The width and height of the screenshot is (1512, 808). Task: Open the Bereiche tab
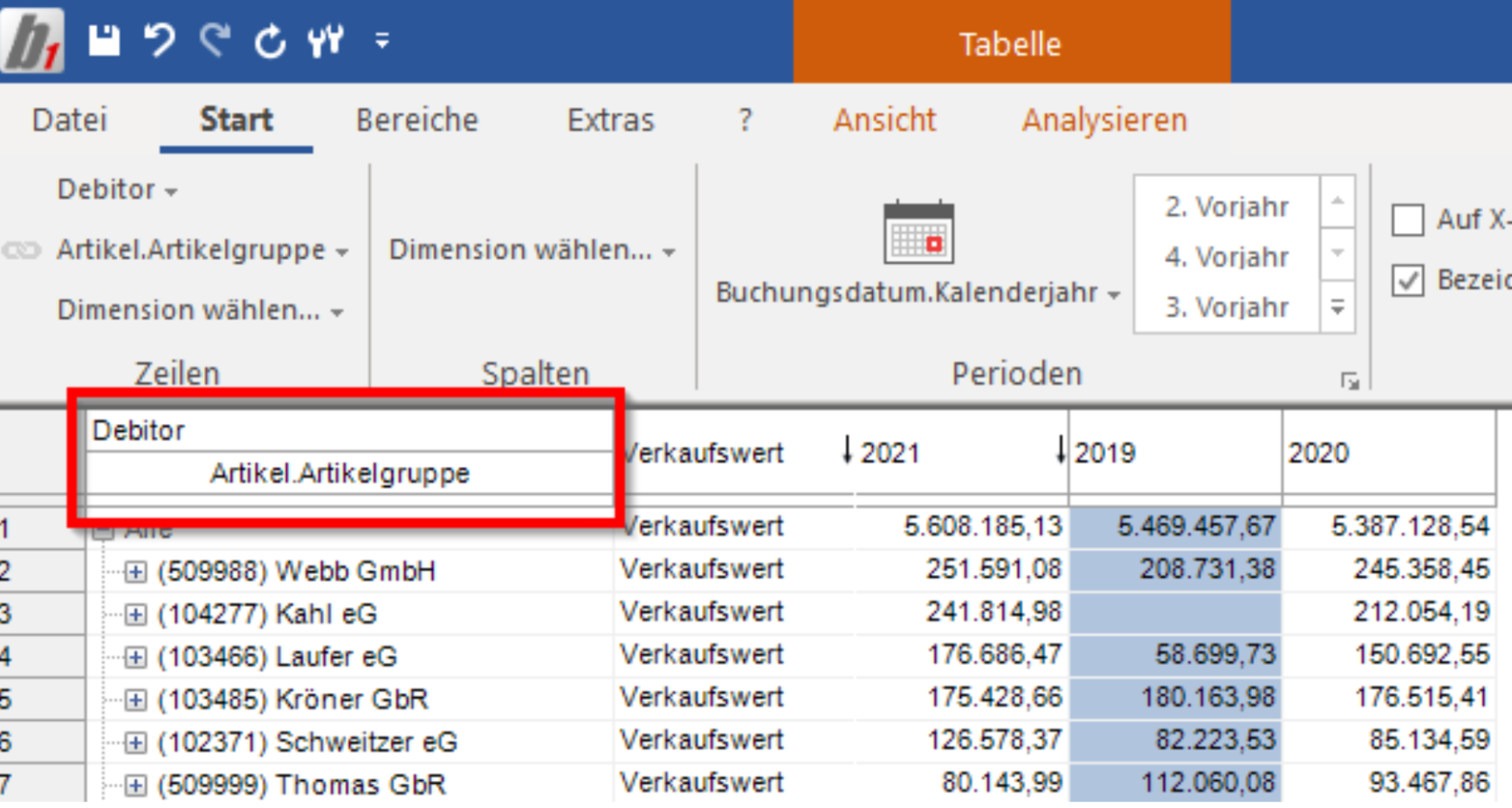click(417, 120)
